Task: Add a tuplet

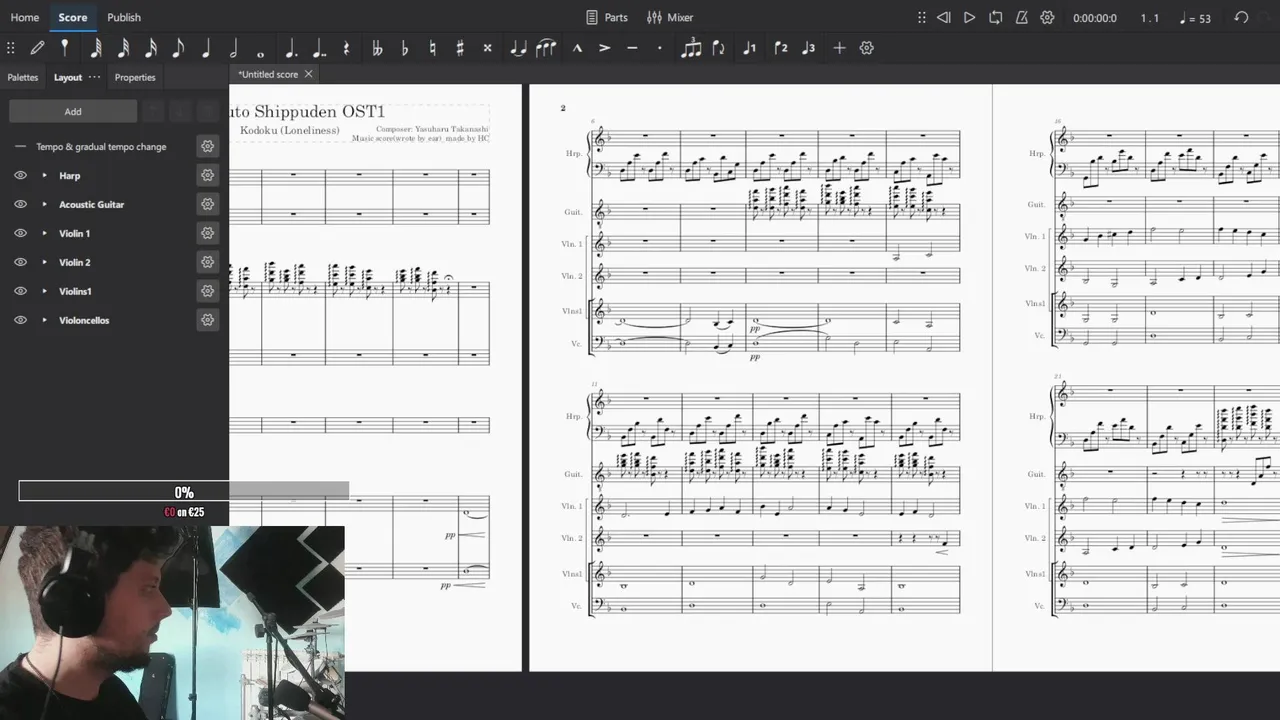Action: coord(691,48)
